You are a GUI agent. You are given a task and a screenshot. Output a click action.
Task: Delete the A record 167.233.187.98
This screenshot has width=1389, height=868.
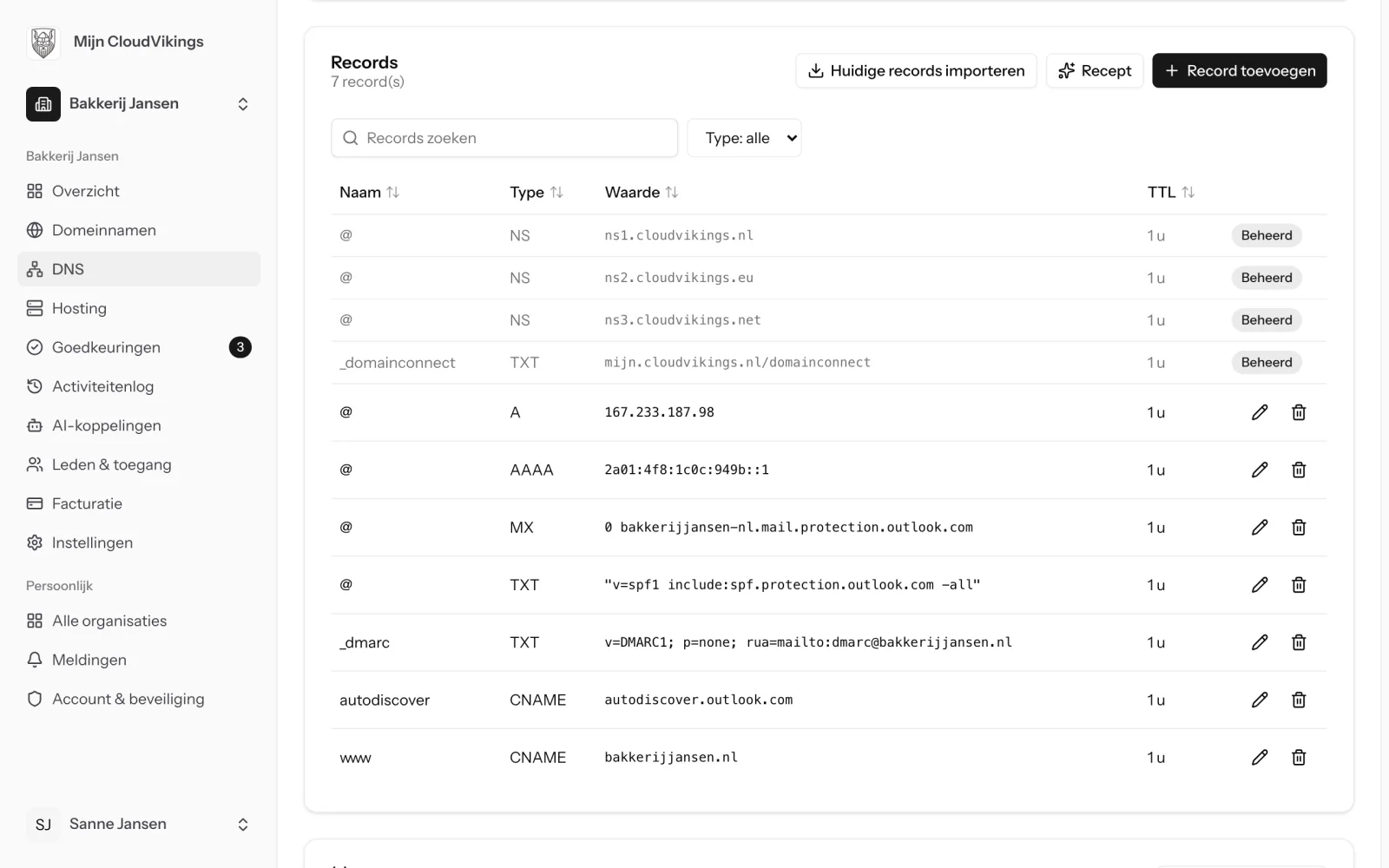click(1299, 412)
